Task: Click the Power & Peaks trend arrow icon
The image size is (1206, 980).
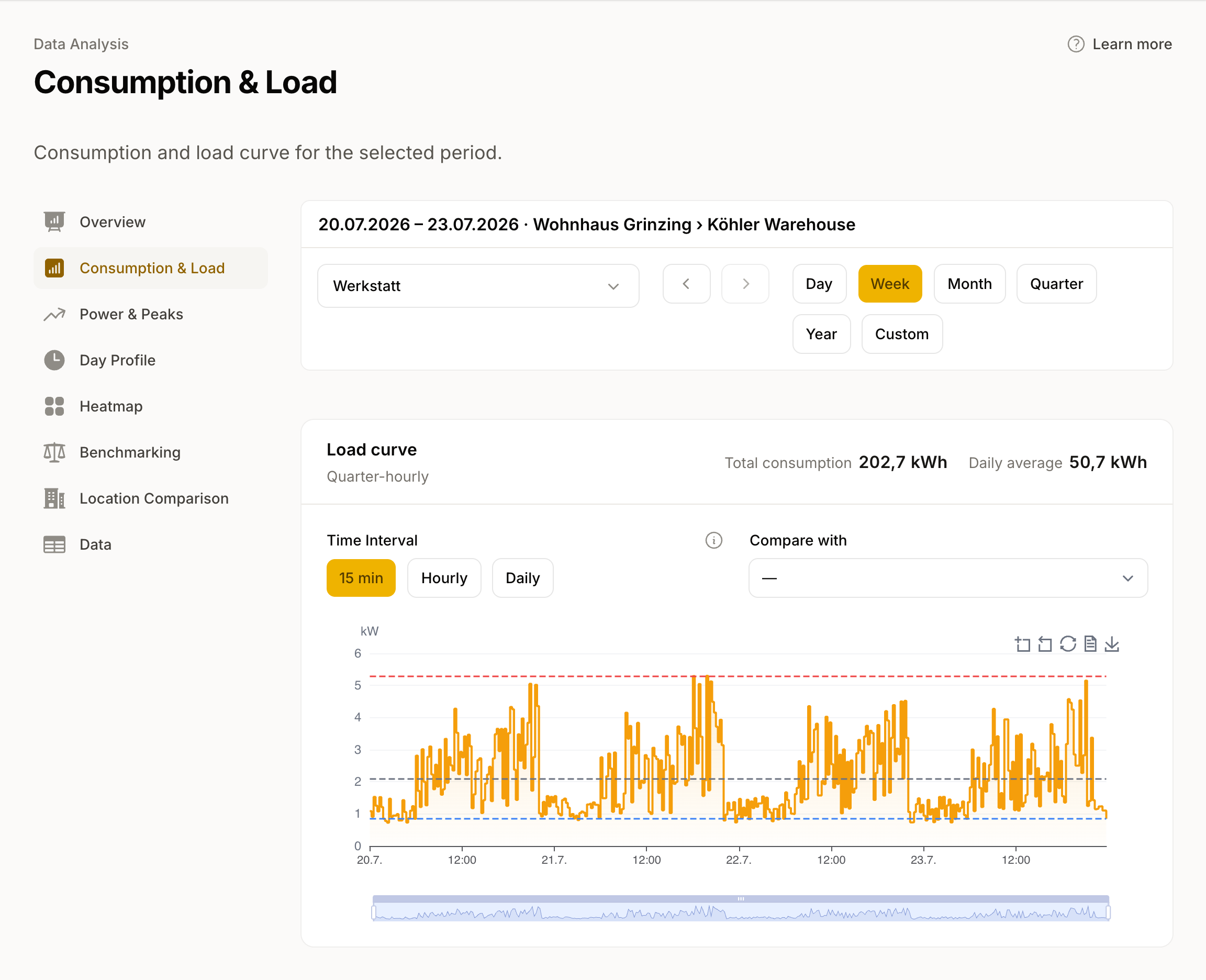Action: tap(54, 315)
